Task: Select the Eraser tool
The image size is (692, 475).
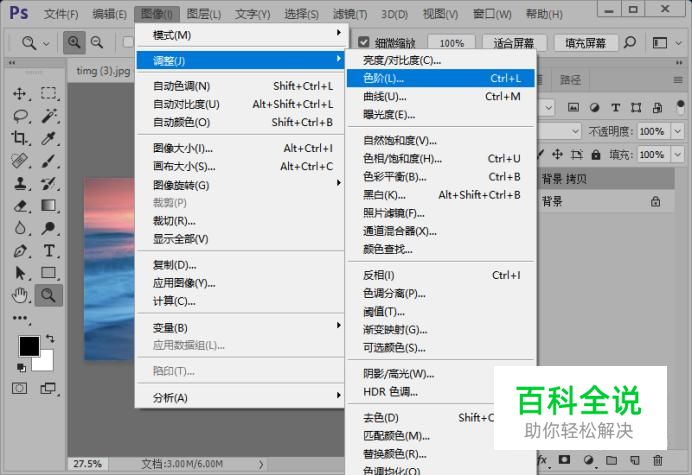Action: (19, 206)
